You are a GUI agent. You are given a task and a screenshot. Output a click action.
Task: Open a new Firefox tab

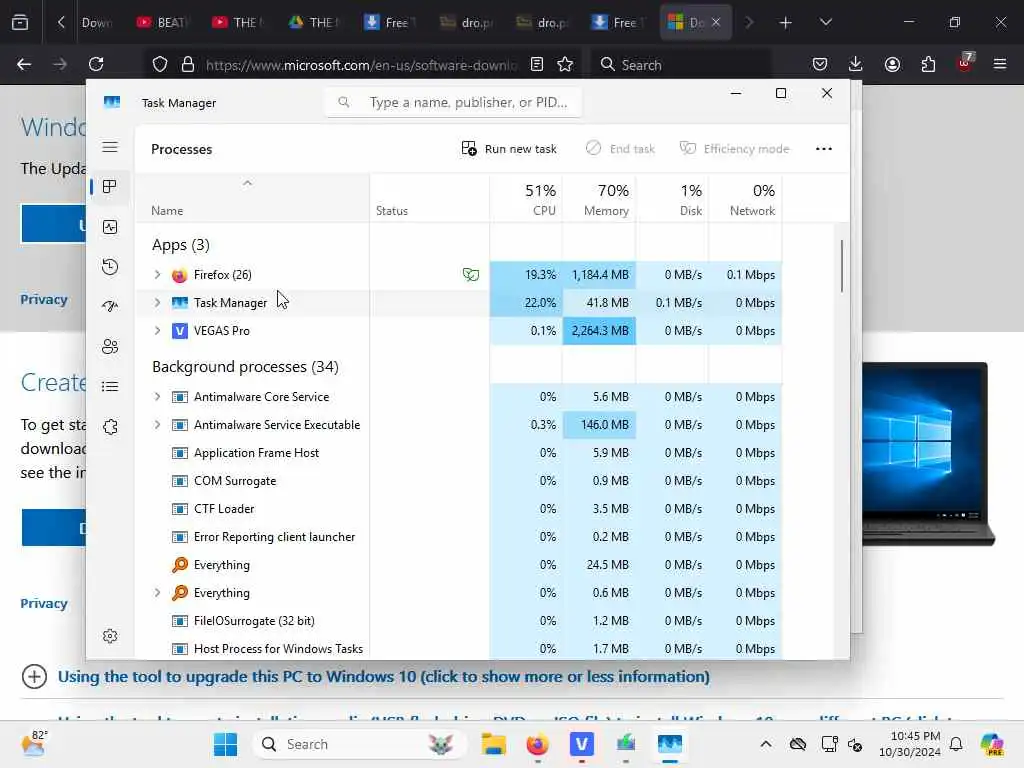[x=786, y=23]
